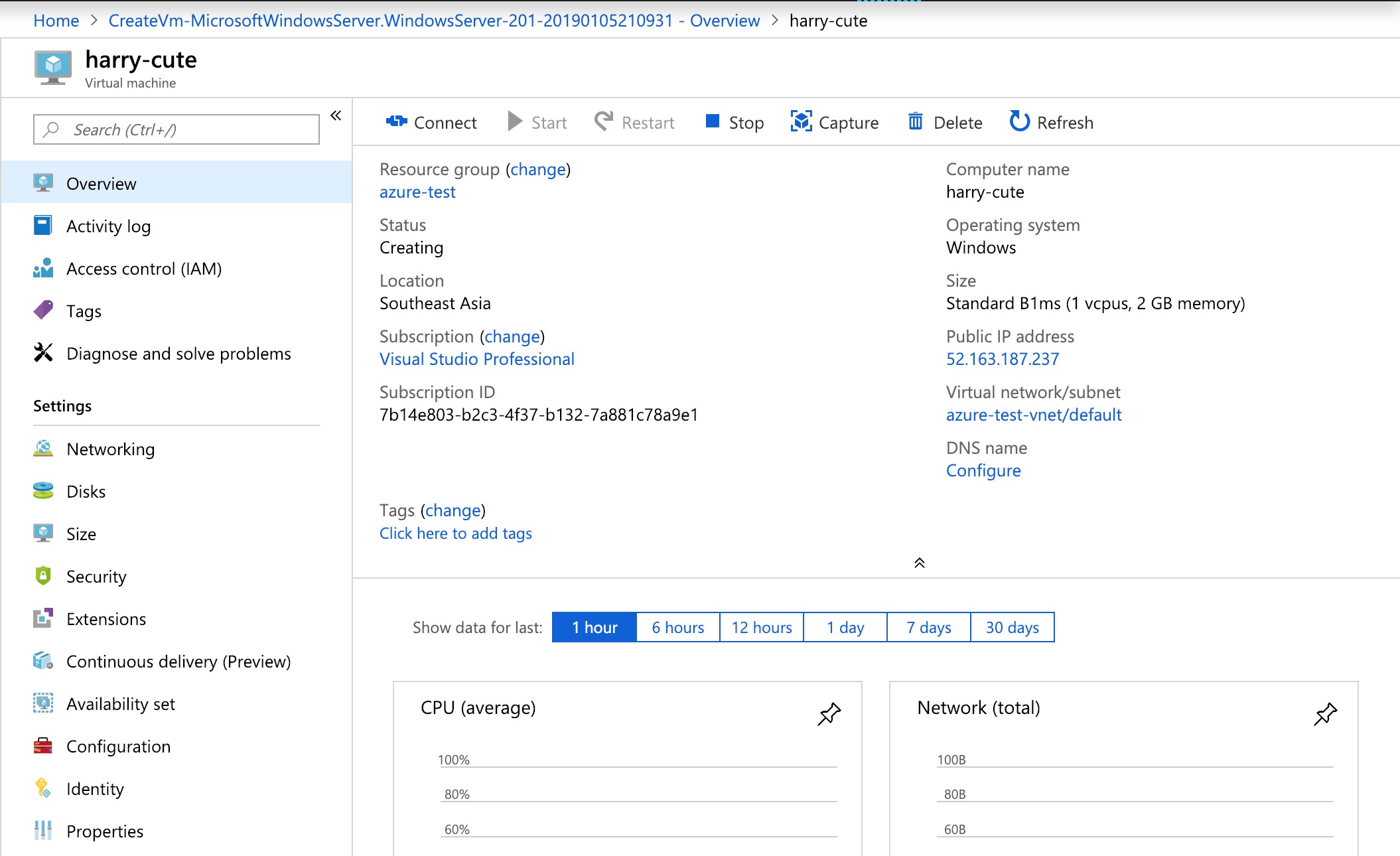Select the 6 hours time range
This screenshot has height=856, width=1400.
[x=677, y=627]
